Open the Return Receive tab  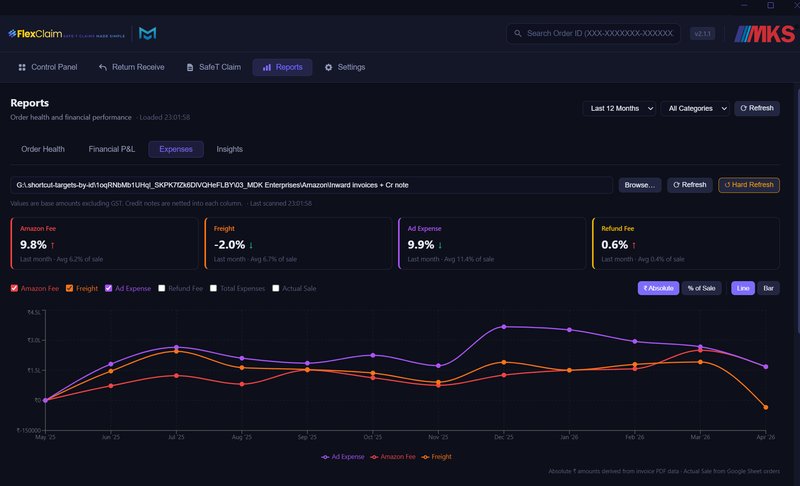click(x=132, y=67)
